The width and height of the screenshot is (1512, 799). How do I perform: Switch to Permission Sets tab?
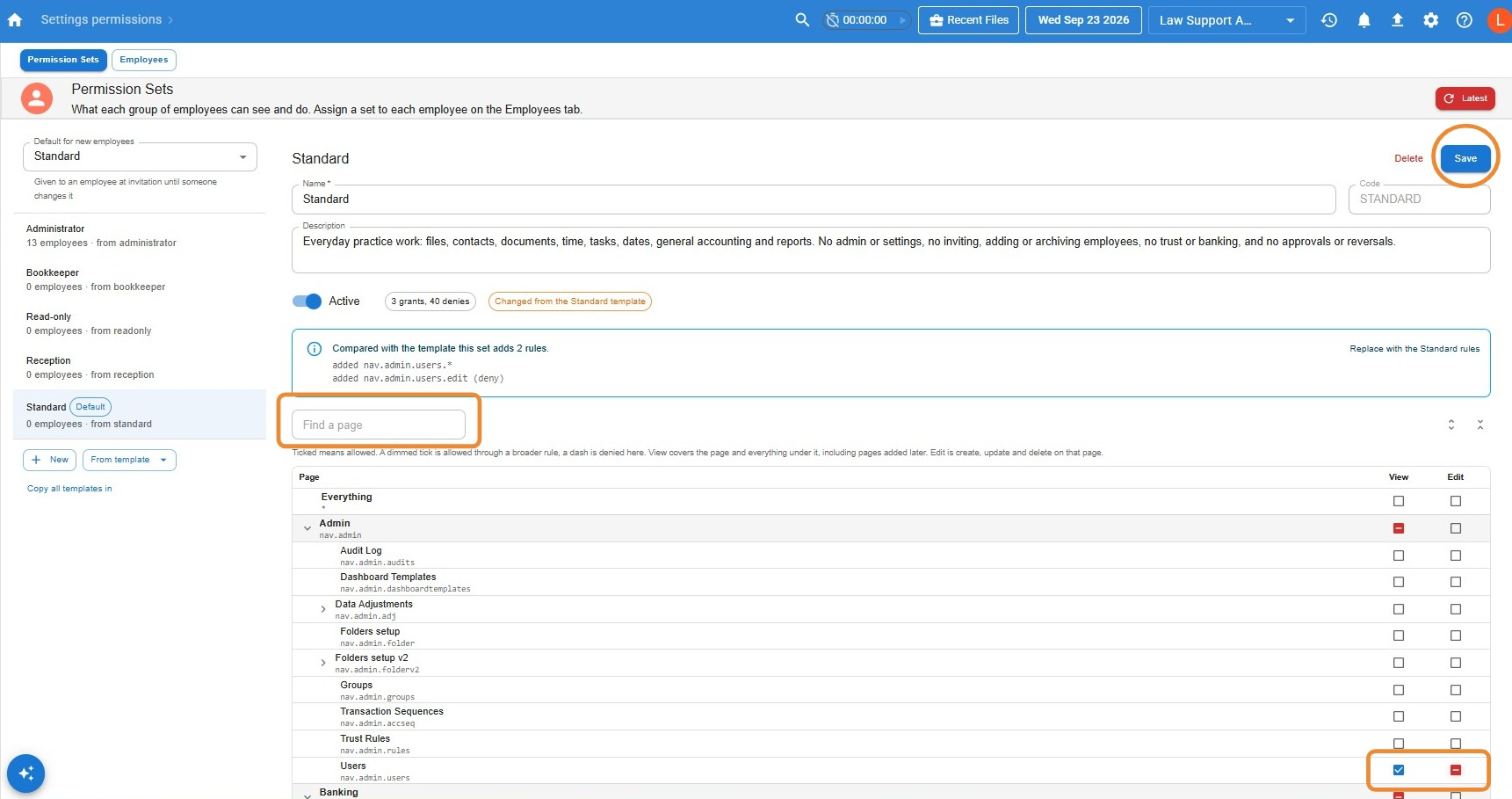tap(63, 60)
